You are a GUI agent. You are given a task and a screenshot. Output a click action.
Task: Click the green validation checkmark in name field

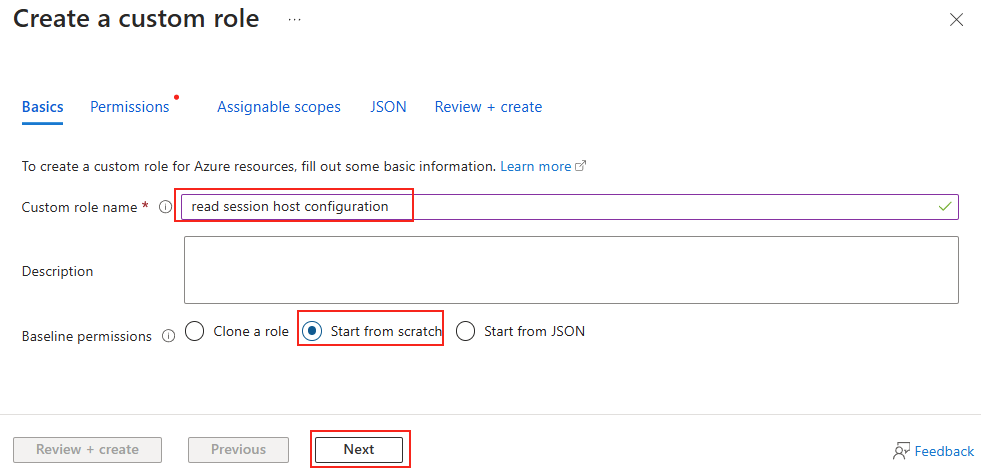pos(945,206)
